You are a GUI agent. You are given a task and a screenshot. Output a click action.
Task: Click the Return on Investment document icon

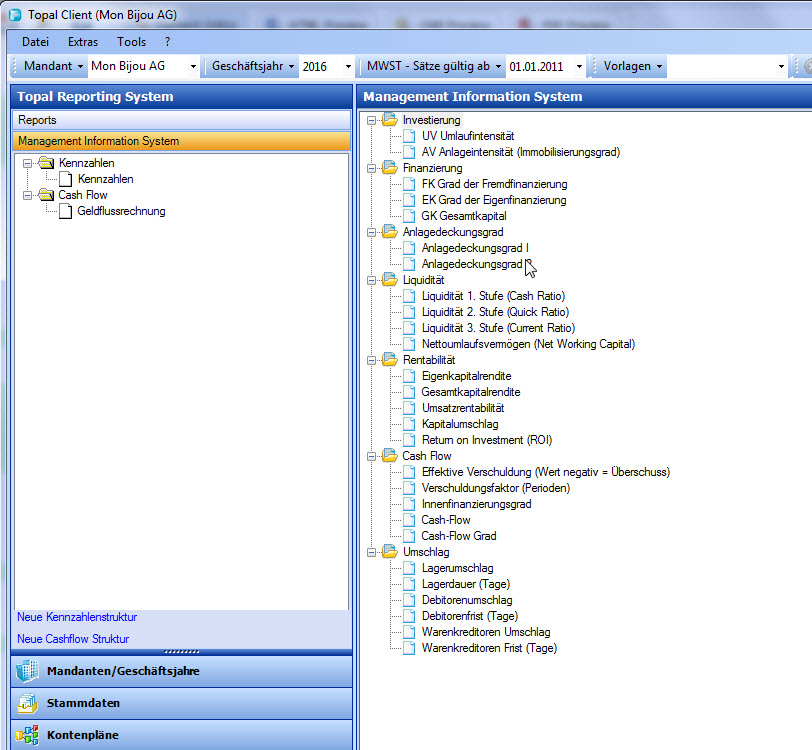409,440
